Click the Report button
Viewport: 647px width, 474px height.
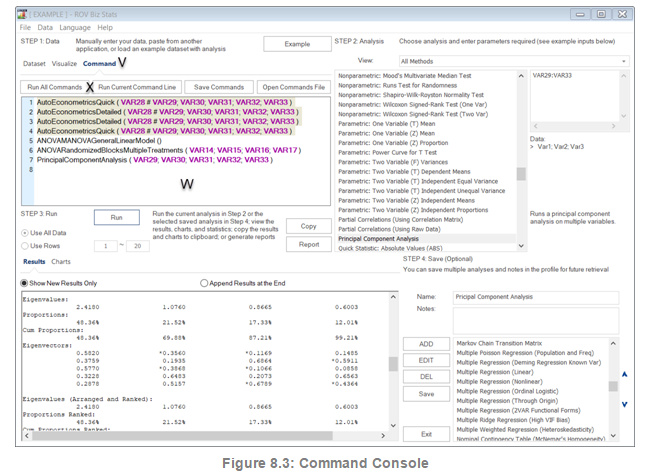309,244
